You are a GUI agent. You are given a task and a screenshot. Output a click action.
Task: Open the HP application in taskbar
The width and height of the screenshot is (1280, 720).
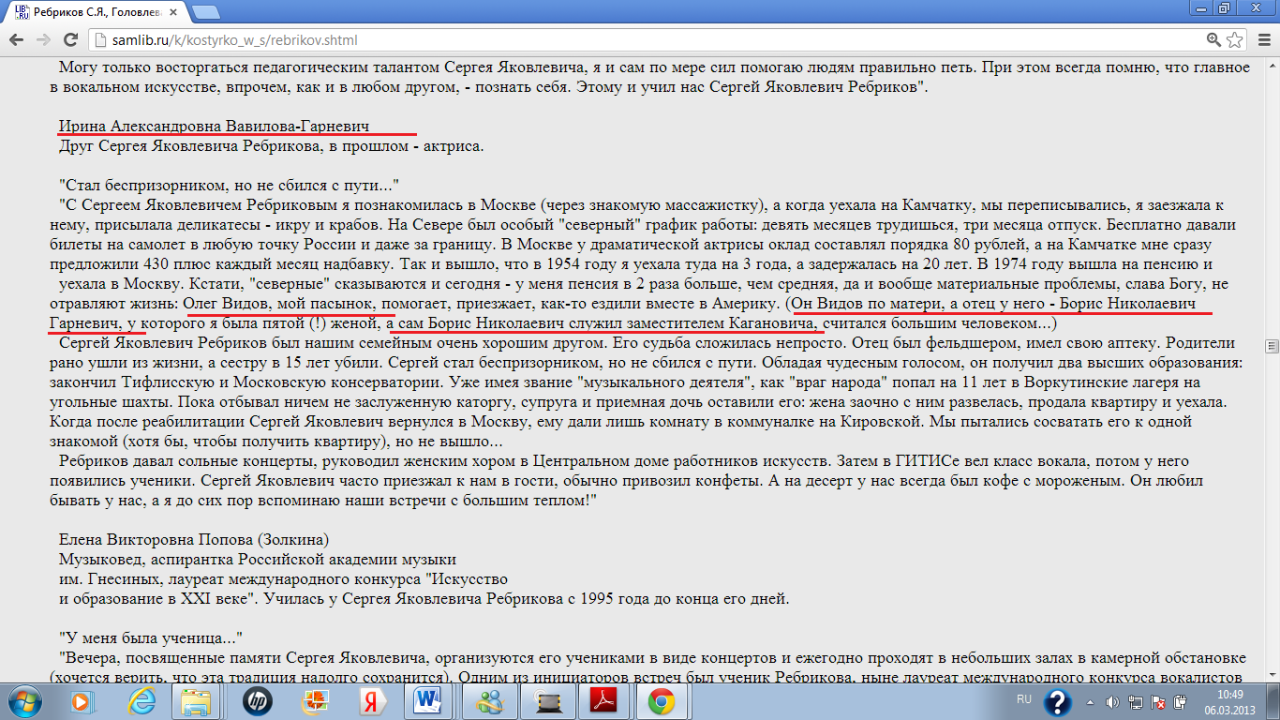257,702
